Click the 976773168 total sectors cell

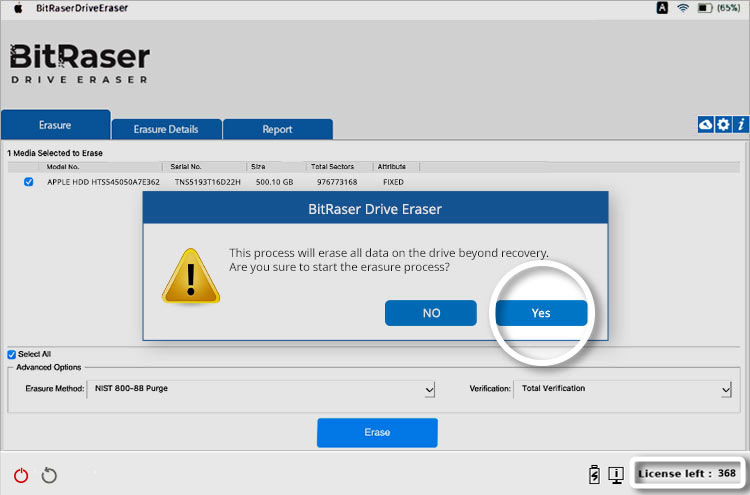(337, 182)
